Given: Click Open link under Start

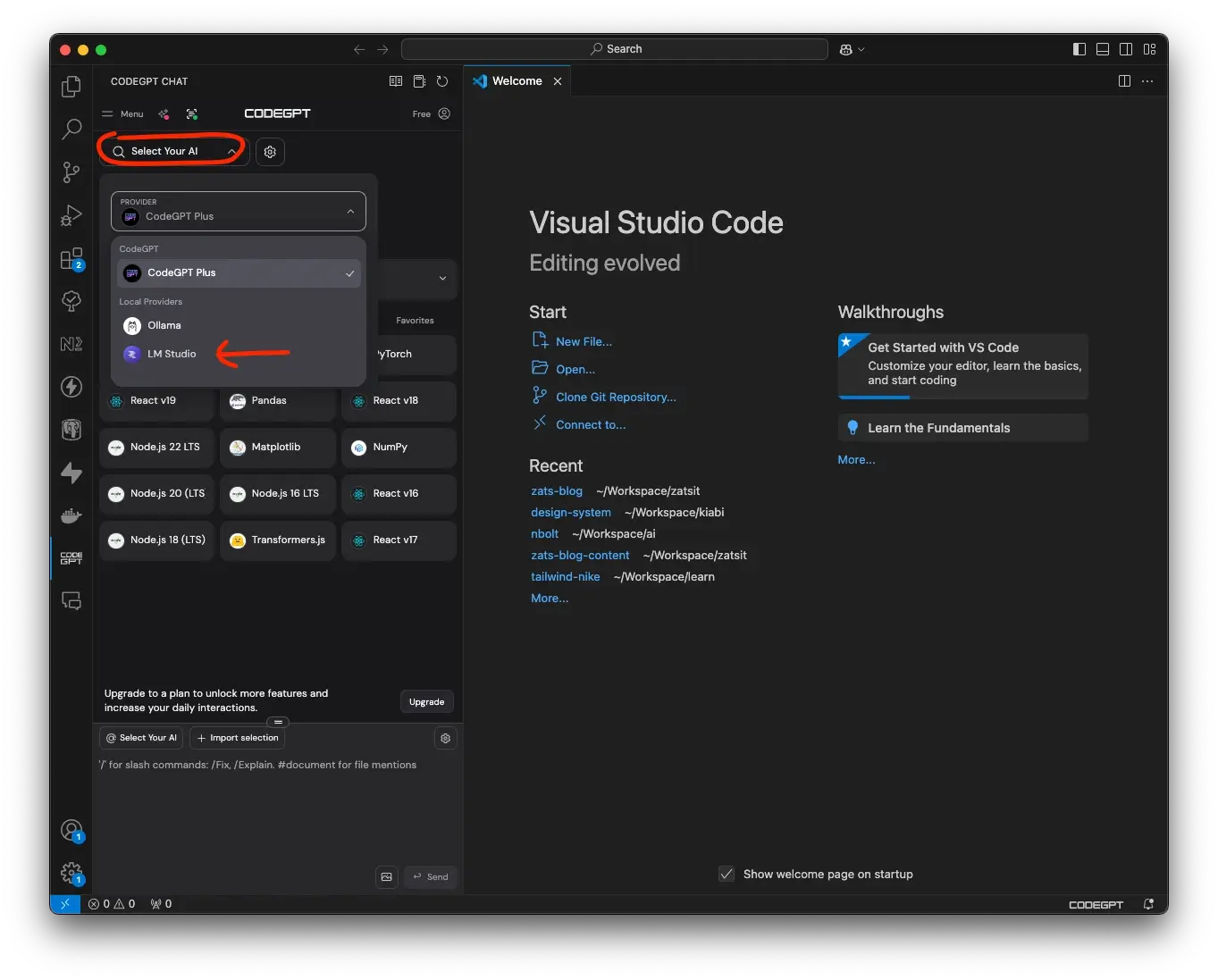Looking at the screenshot, I should 575,369.
